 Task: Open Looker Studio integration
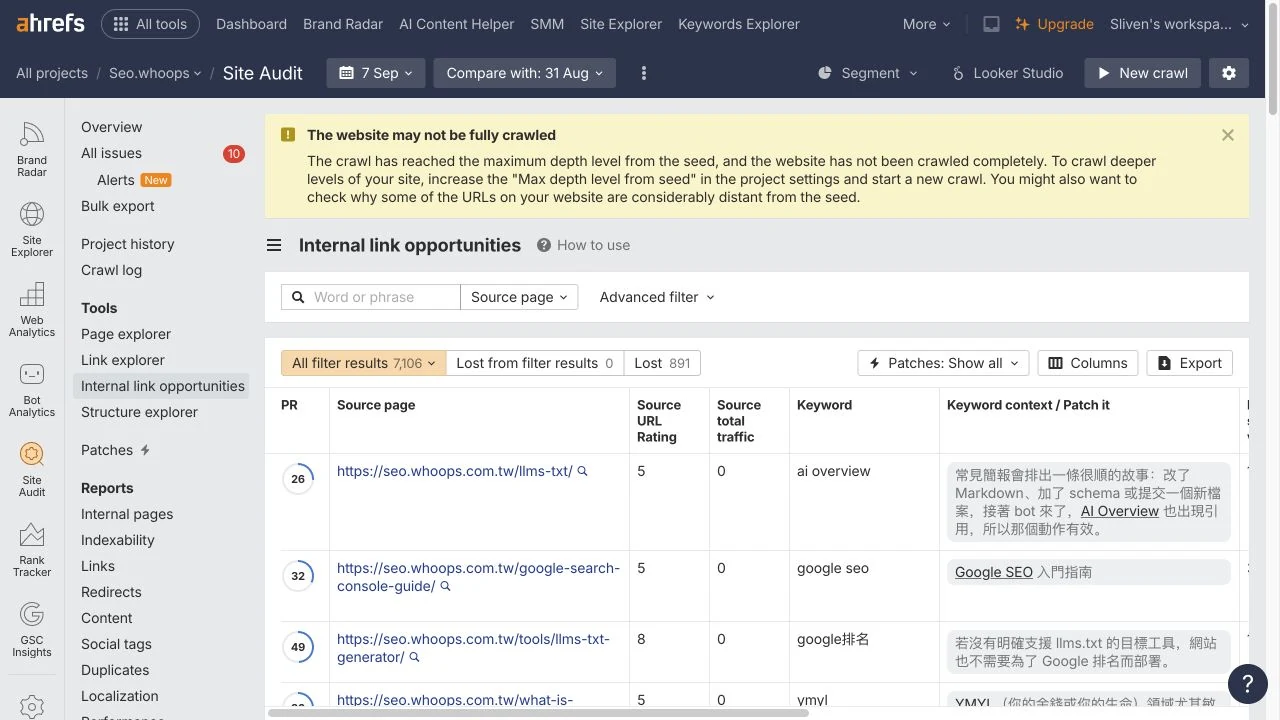1007,73
